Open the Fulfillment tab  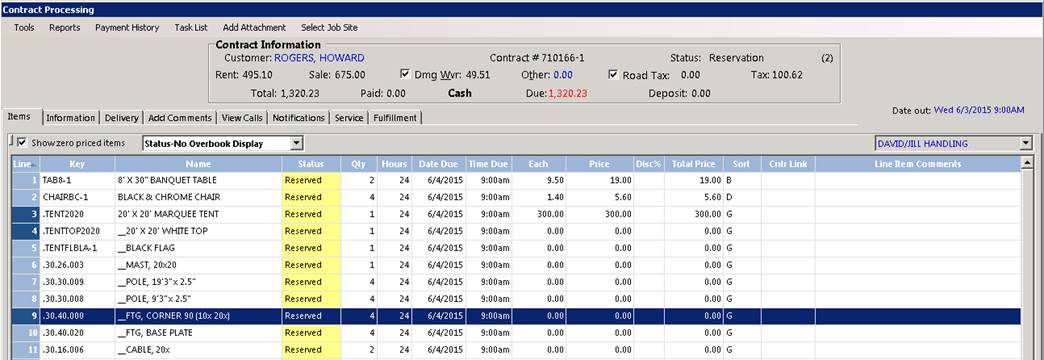[x=395, y=118]
